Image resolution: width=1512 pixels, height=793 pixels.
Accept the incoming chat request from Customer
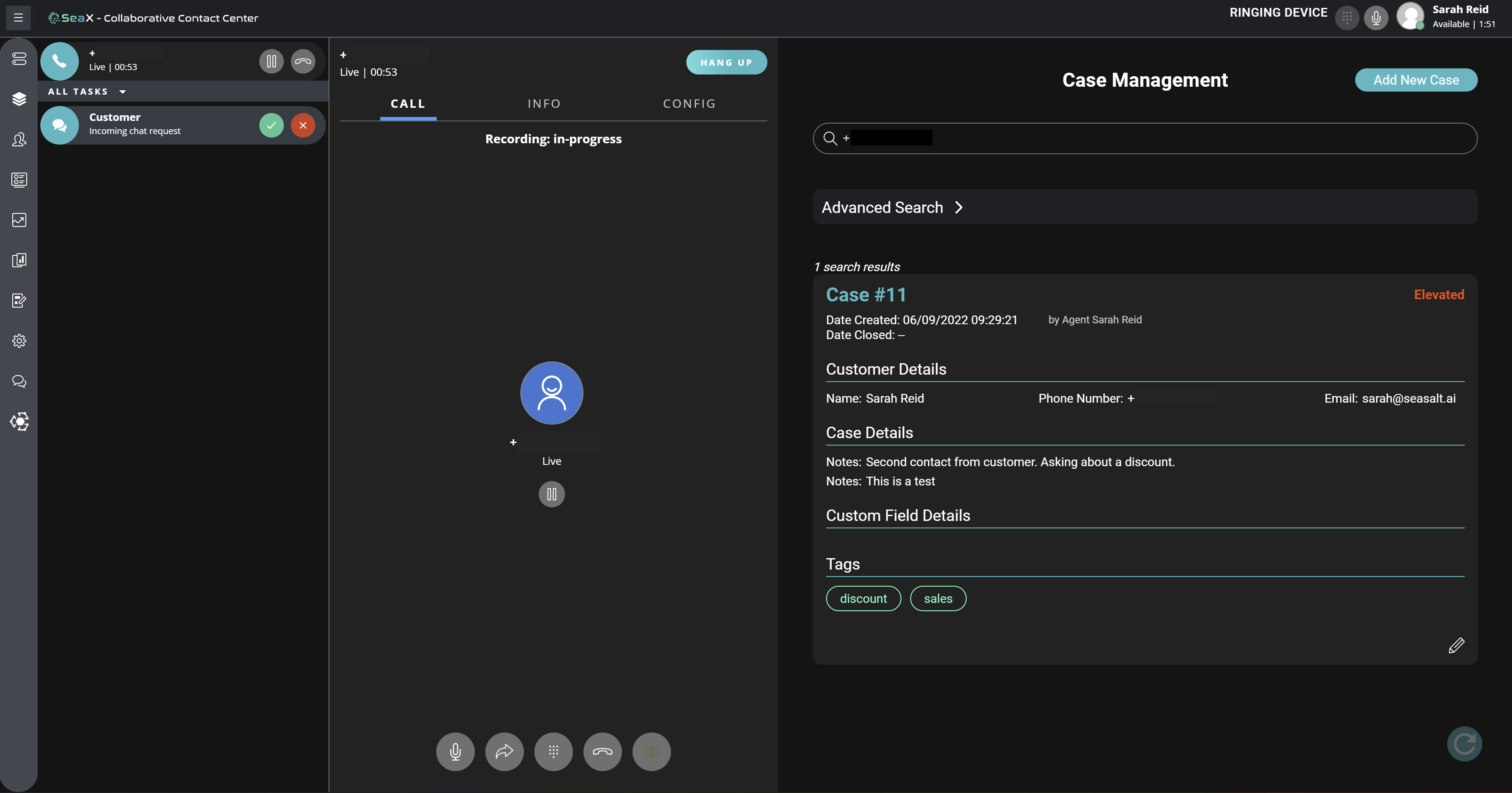pos(271,124)
